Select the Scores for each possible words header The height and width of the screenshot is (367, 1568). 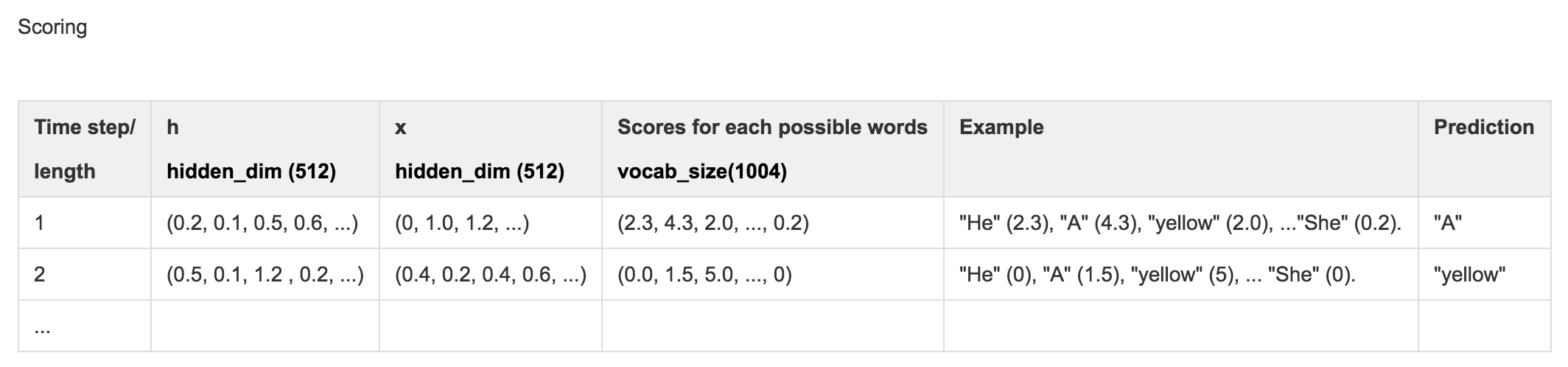pyautogui.click(x=773, y=149)
